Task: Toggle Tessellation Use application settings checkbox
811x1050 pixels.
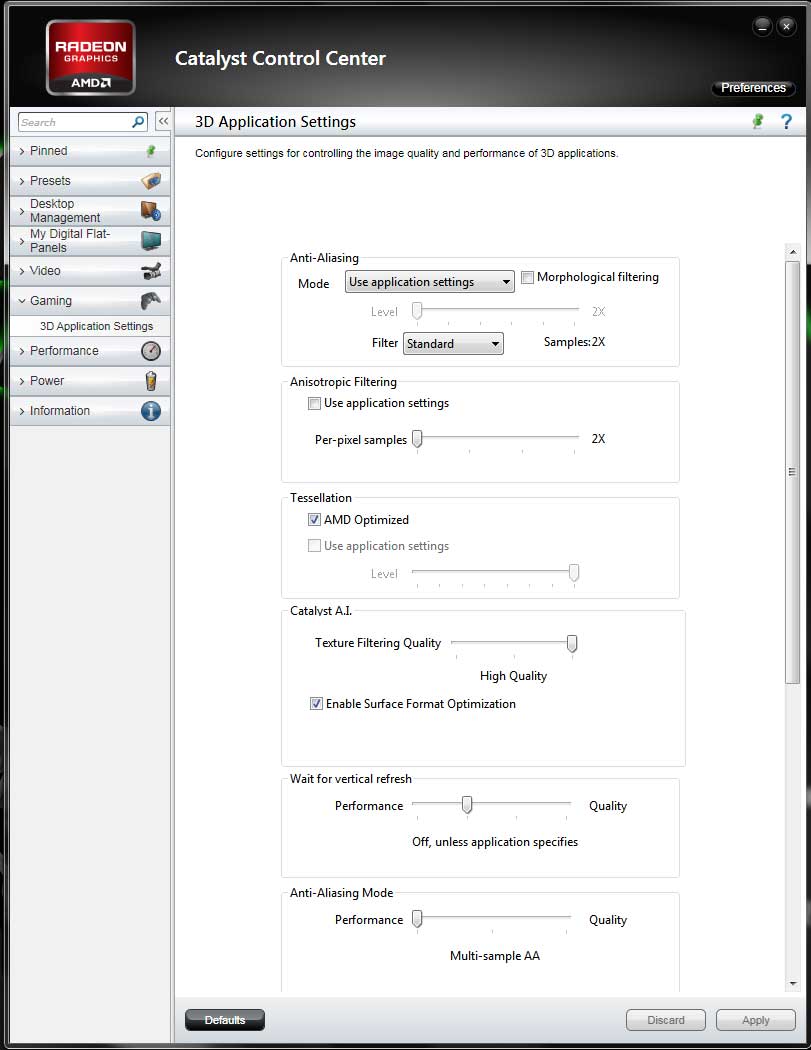Action: point(314,546)
